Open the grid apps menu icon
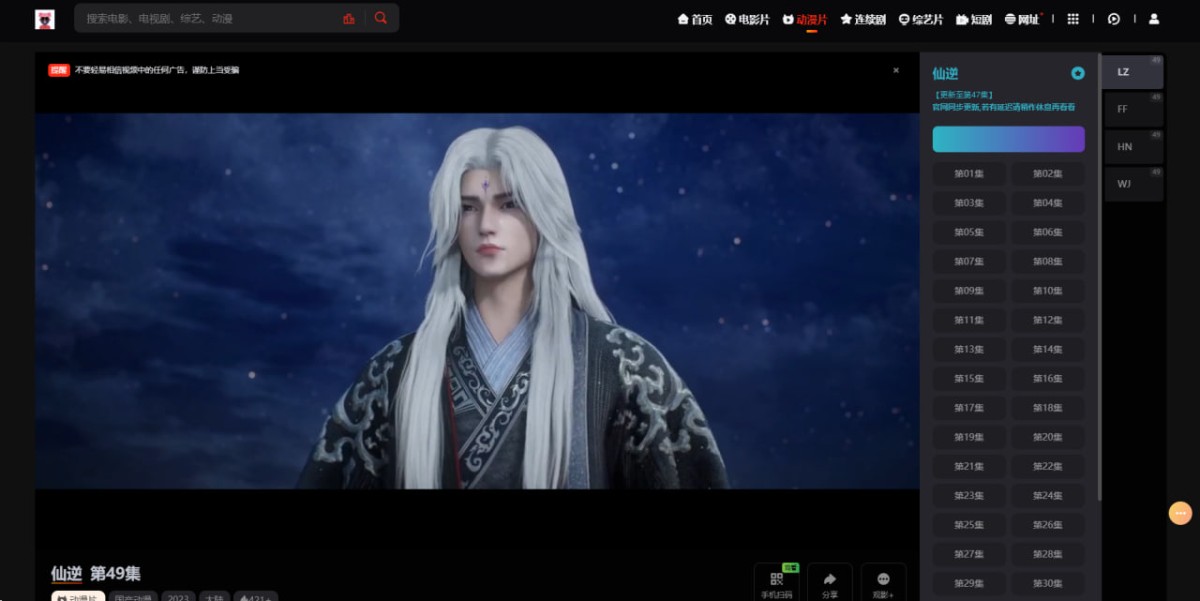This screenshot has width=1200, height=601. click(1073, 19)
